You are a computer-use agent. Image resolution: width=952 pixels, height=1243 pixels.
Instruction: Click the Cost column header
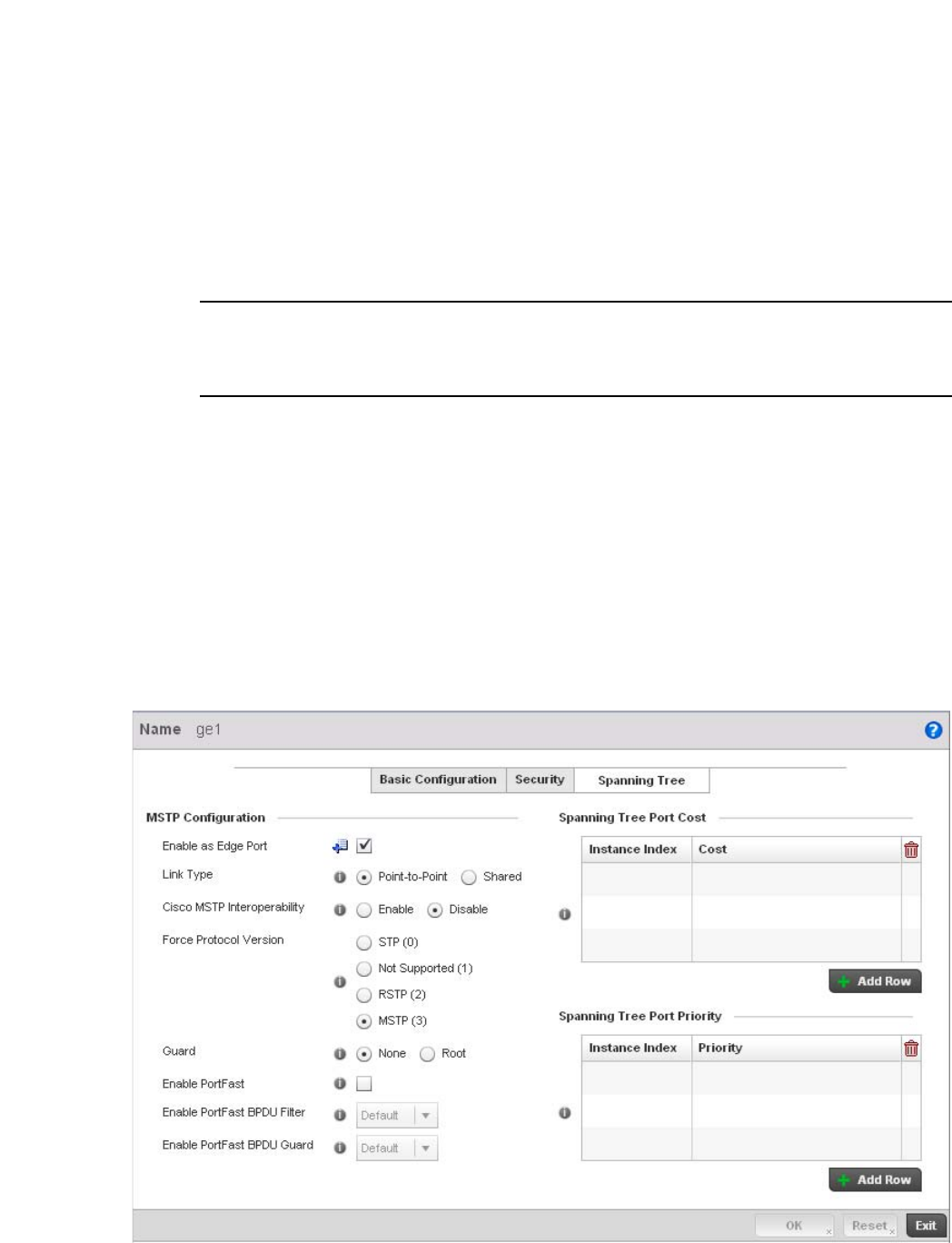(x=796, y=850)
